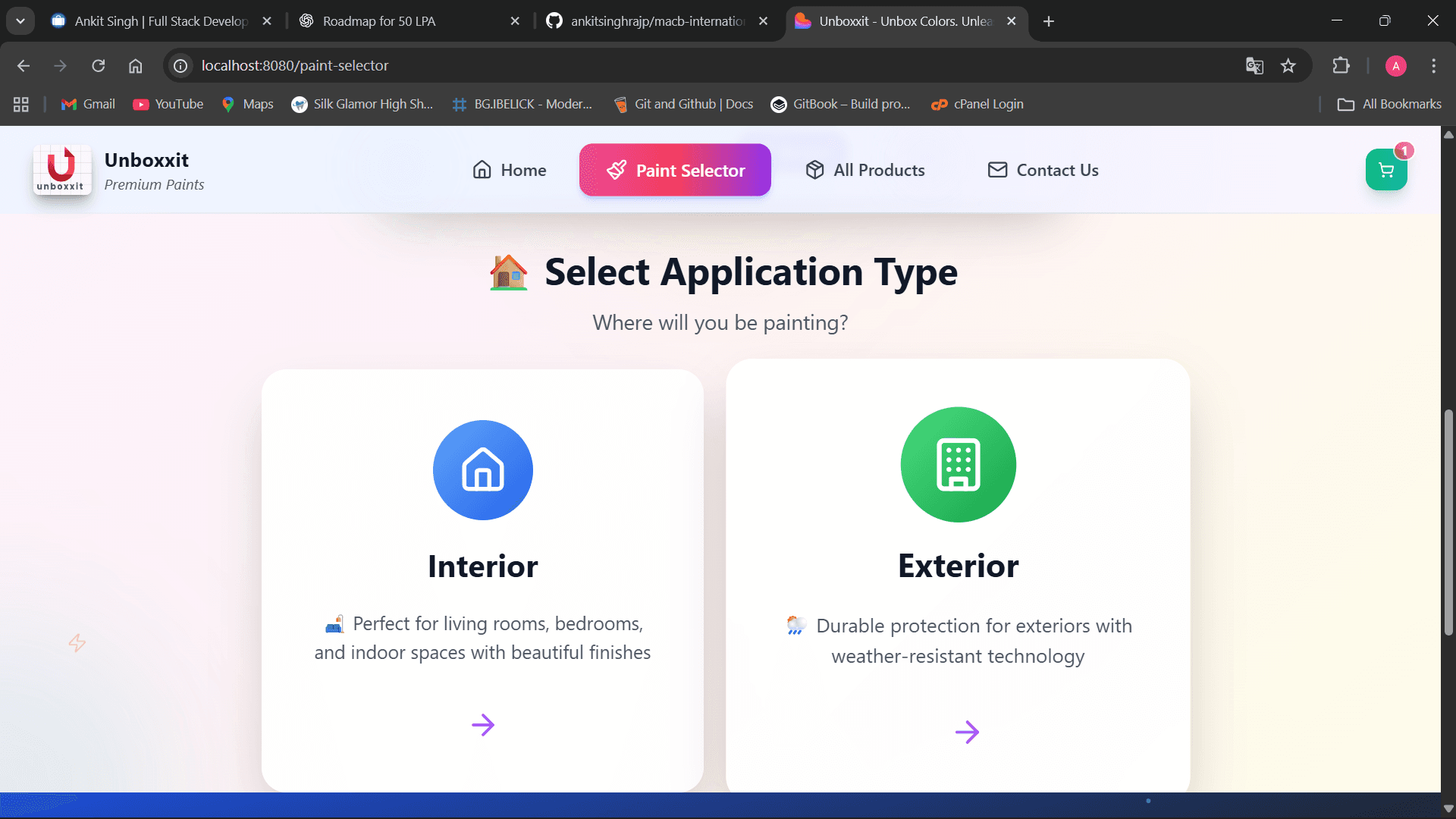The width and height of the screenshot is (1456, 819).
Task: Click the Google Translate icon in address bar
Action: coord(1254,66)
